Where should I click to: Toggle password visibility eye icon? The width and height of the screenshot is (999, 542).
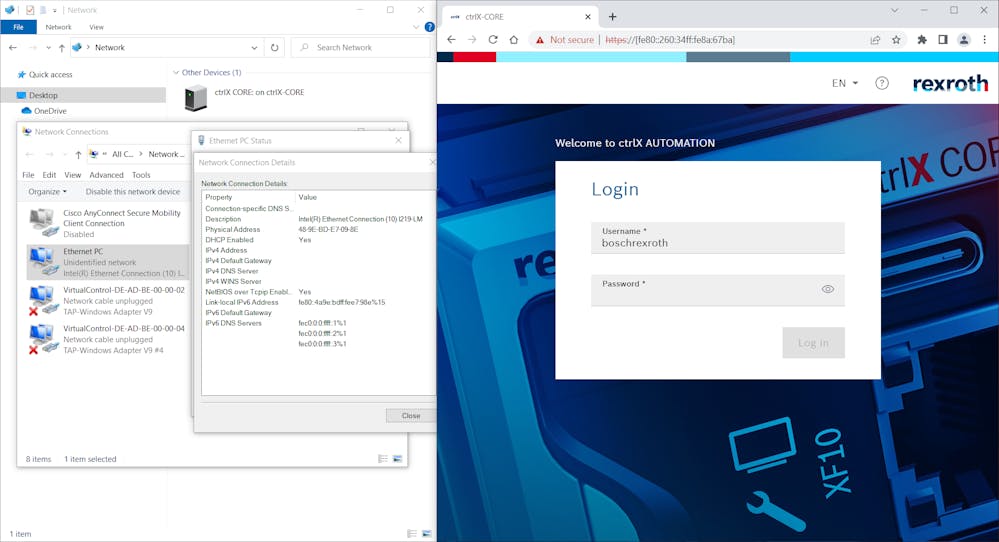pyautogui.click(x=827, y=289)
